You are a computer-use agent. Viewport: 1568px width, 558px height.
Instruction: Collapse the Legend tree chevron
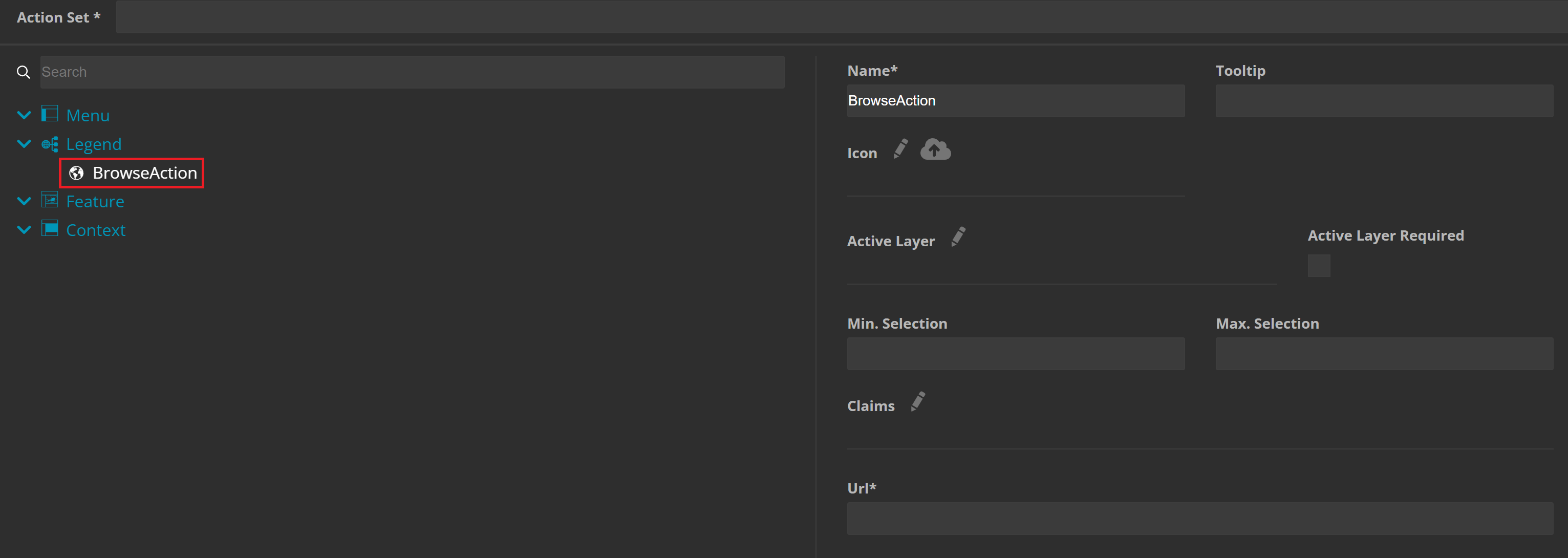coord(25,144)
